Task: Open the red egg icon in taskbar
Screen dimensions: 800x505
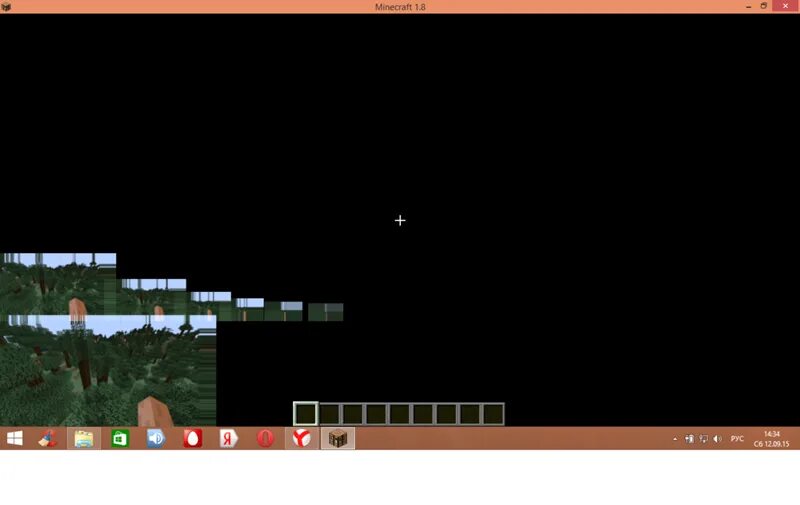Action: pyautogui.click(x=192, y=438)
